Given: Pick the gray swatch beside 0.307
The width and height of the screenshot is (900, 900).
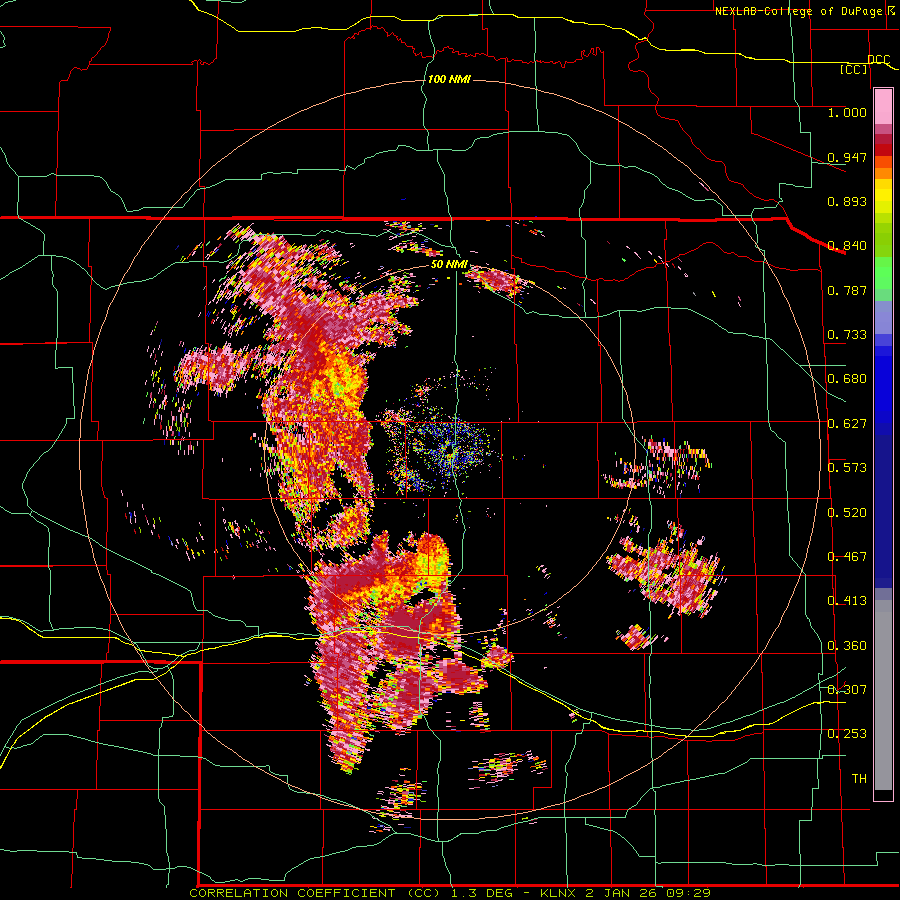Looking at the screenshot, I should click(883, 695).
